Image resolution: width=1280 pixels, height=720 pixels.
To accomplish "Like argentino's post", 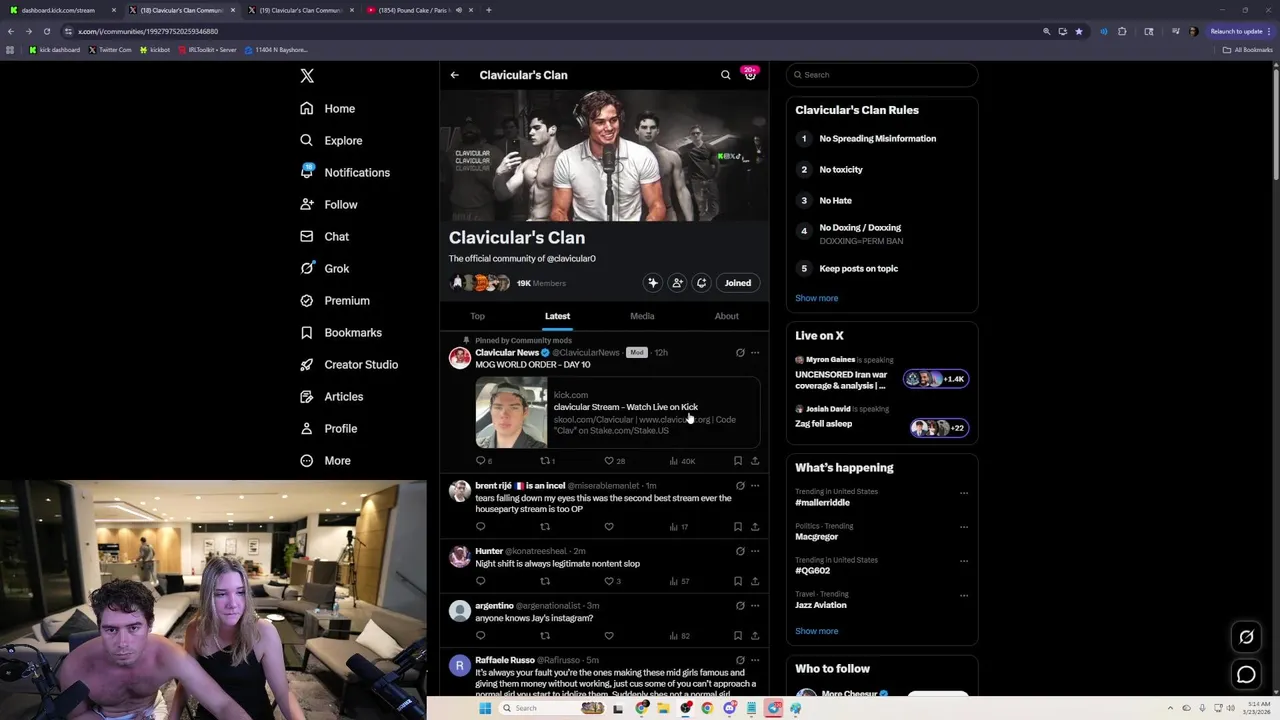I will click(x=609, y=636).
